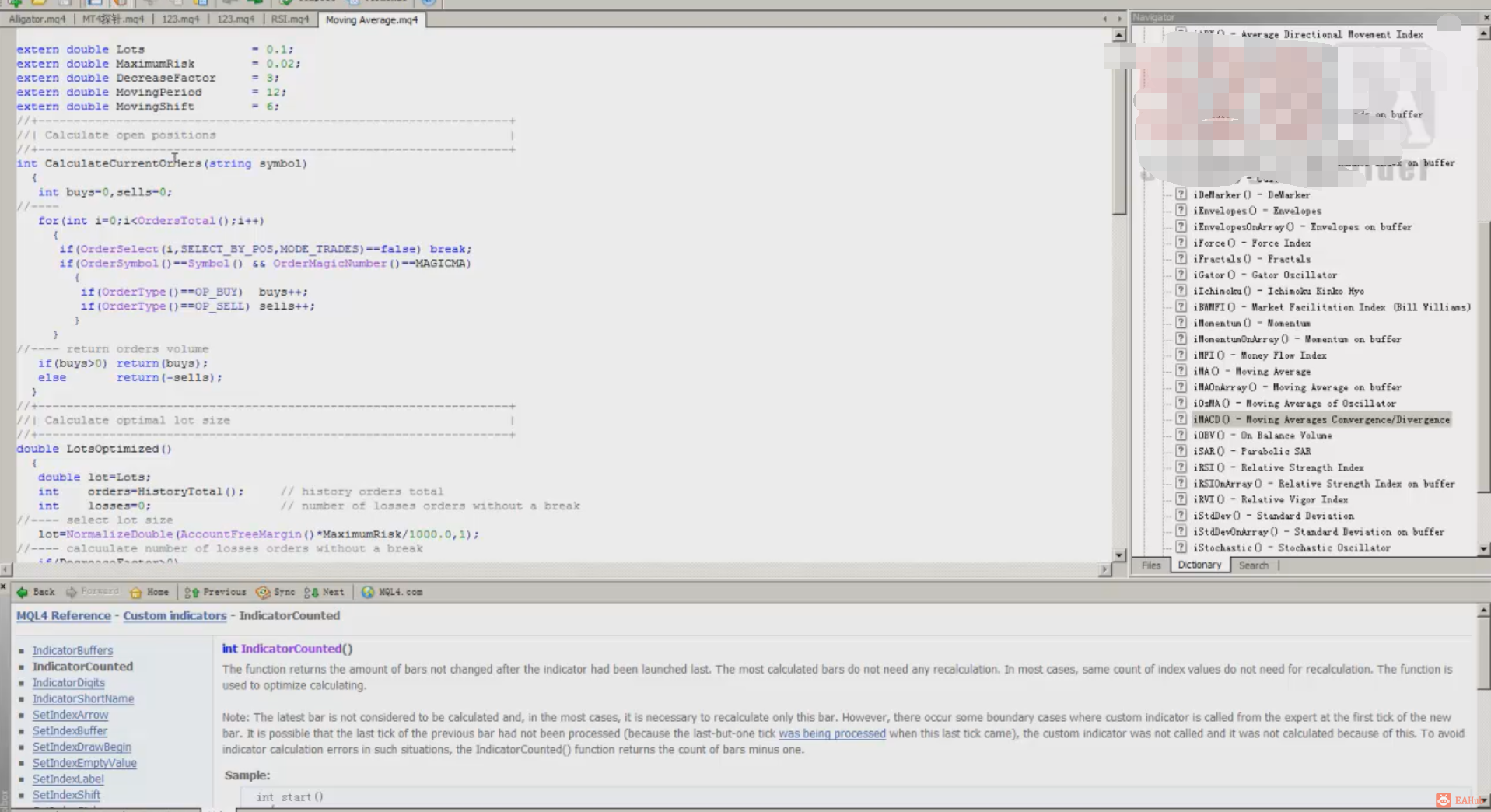Click Navigator scrollbar down arrow
The width and height of the screenshot is (1491, 812).
pyautogui.click(x=1483, y=549)
